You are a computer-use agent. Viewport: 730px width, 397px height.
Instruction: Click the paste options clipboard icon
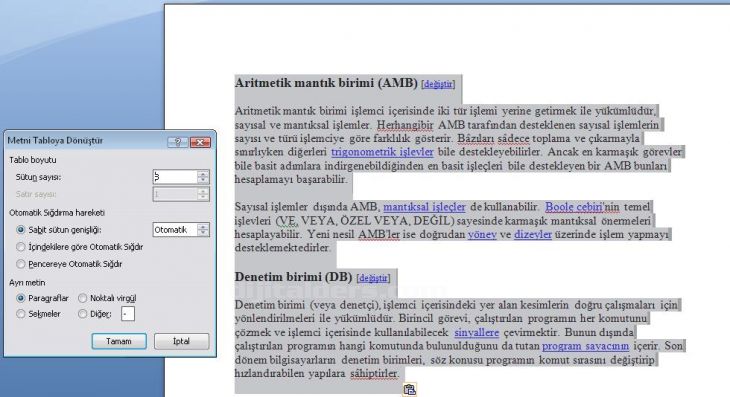409,390
